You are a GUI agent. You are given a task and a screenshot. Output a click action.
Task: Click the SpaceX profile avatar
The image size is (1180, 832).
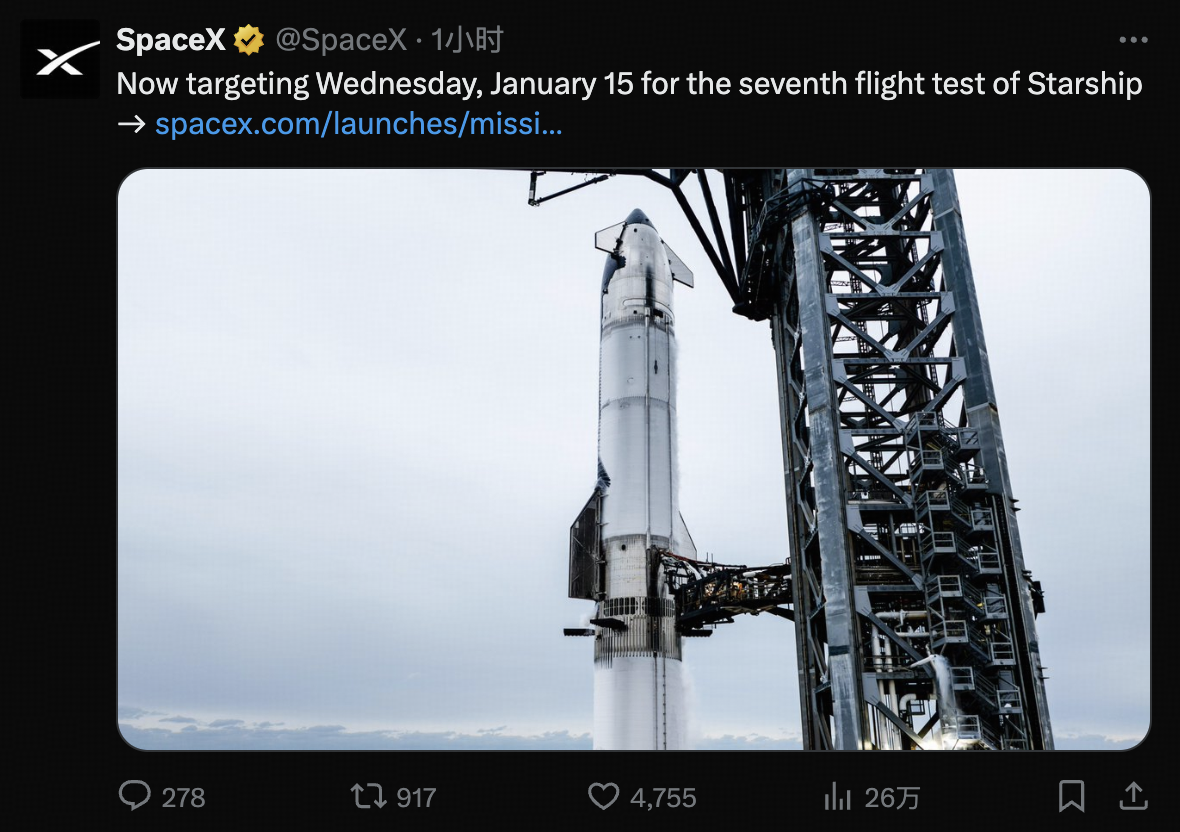[x=59, y=59]
